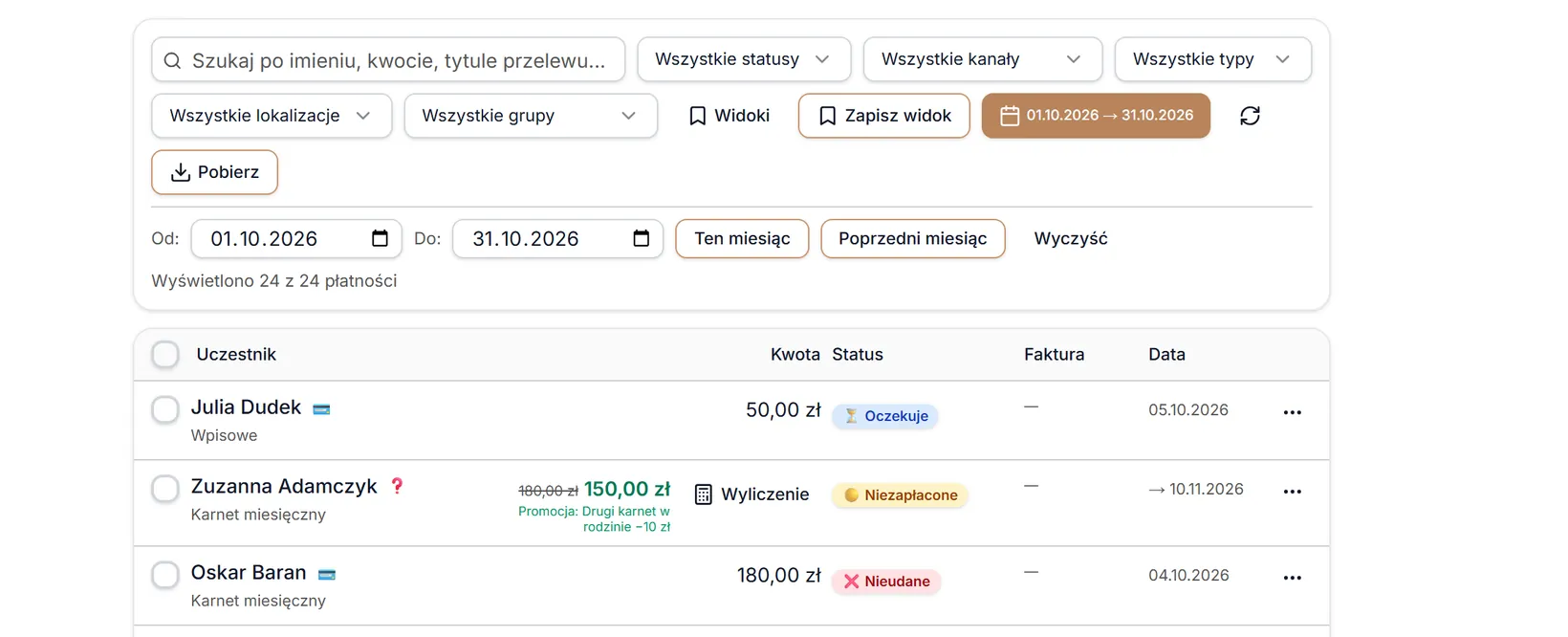Click date range 01.10.2026 → 31.10.2026 button

point(1096,116)
